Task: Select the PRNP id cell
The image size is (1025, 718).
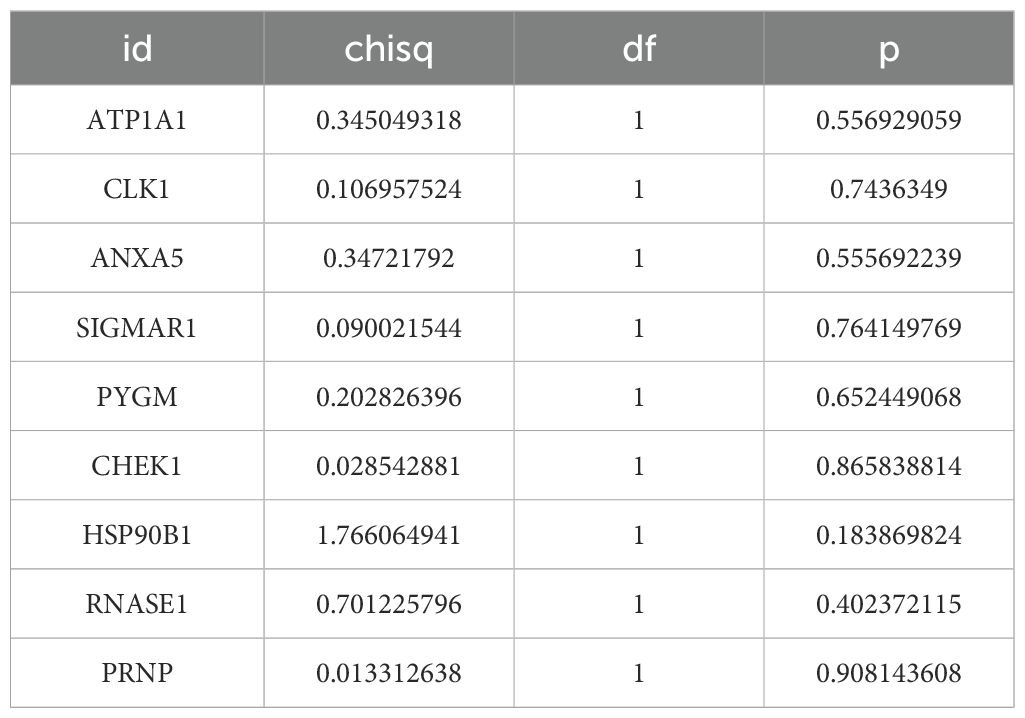Action: tap(137, 673)
